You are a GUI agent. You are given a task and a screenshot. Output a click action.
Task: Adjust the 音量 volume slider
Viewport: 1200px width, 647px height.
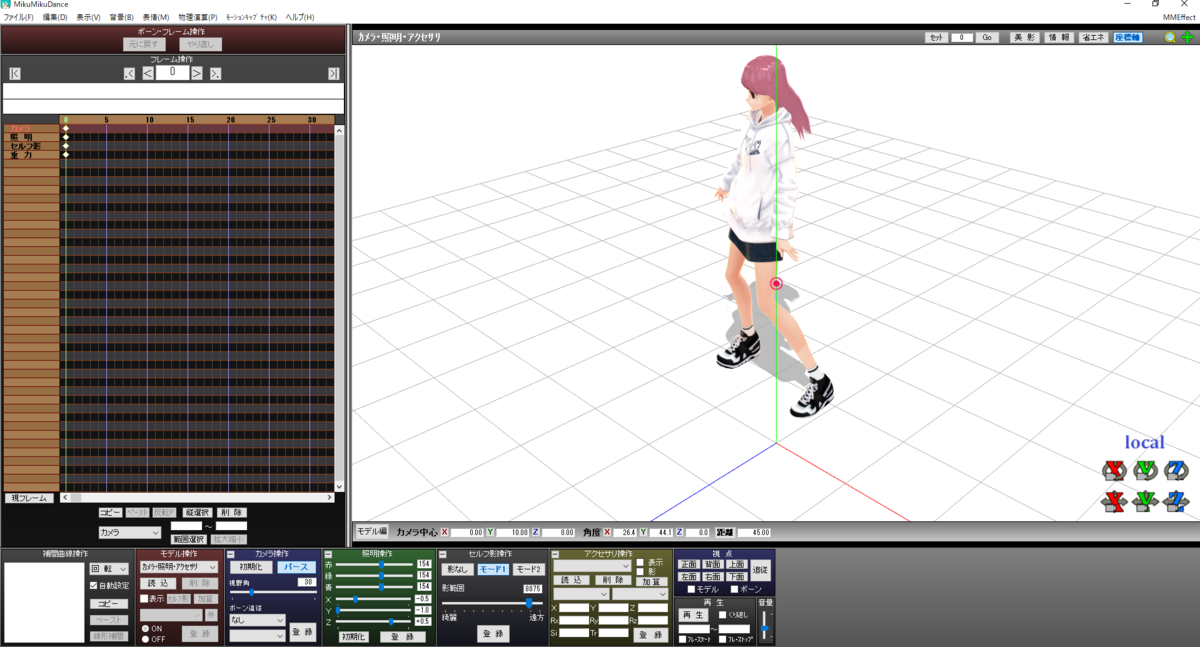point(765,626)
